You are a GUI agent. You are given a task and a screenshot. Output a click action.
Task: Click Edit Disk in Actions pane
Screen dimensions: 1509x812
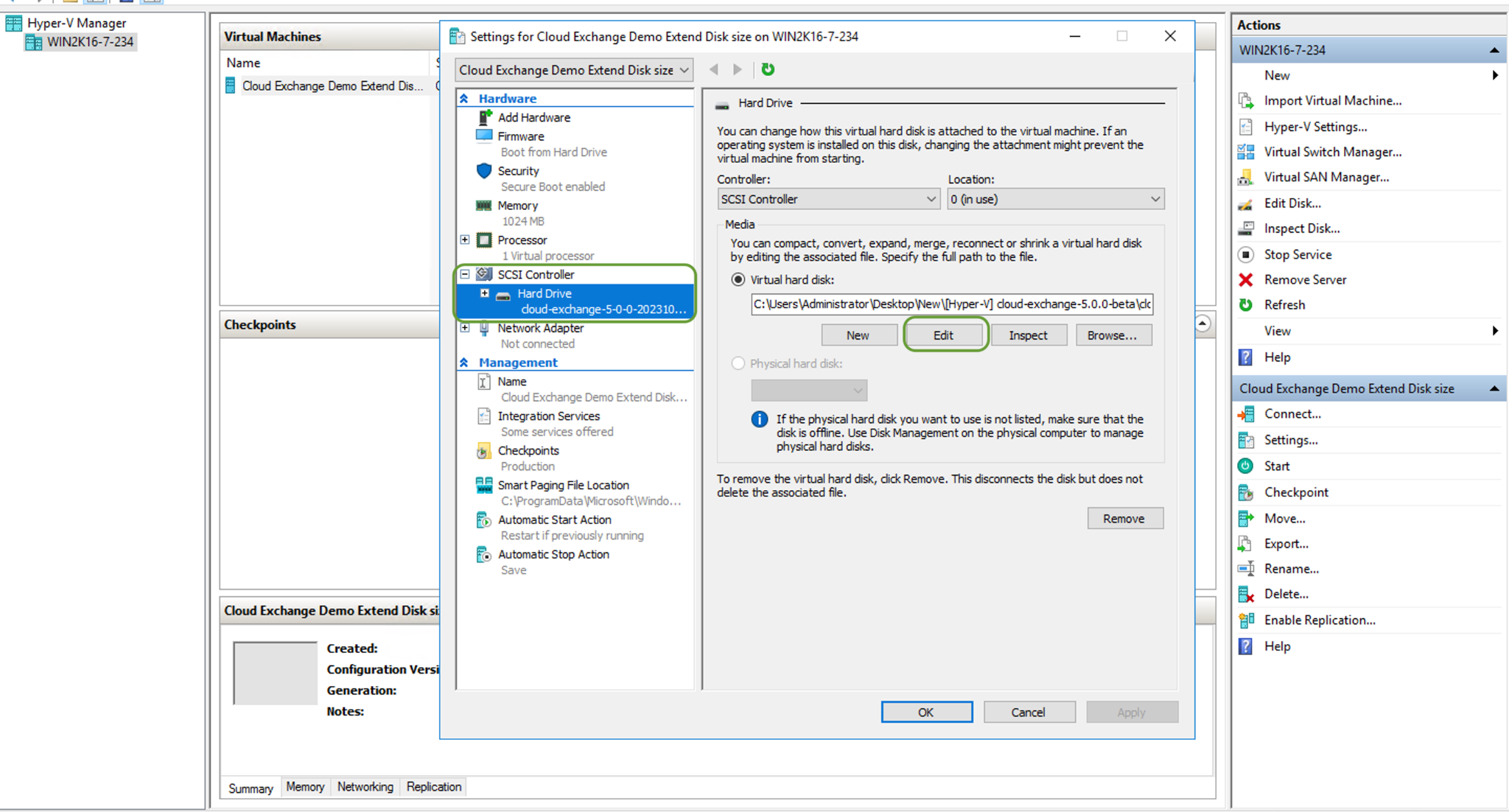[1292, 203]
